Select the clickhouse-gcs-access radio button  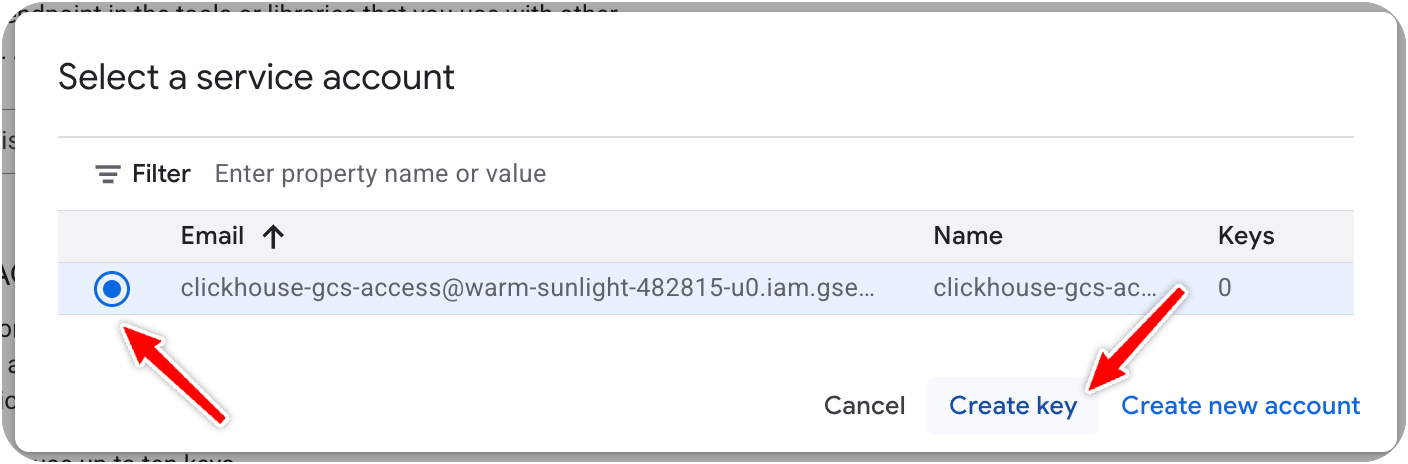112,289
